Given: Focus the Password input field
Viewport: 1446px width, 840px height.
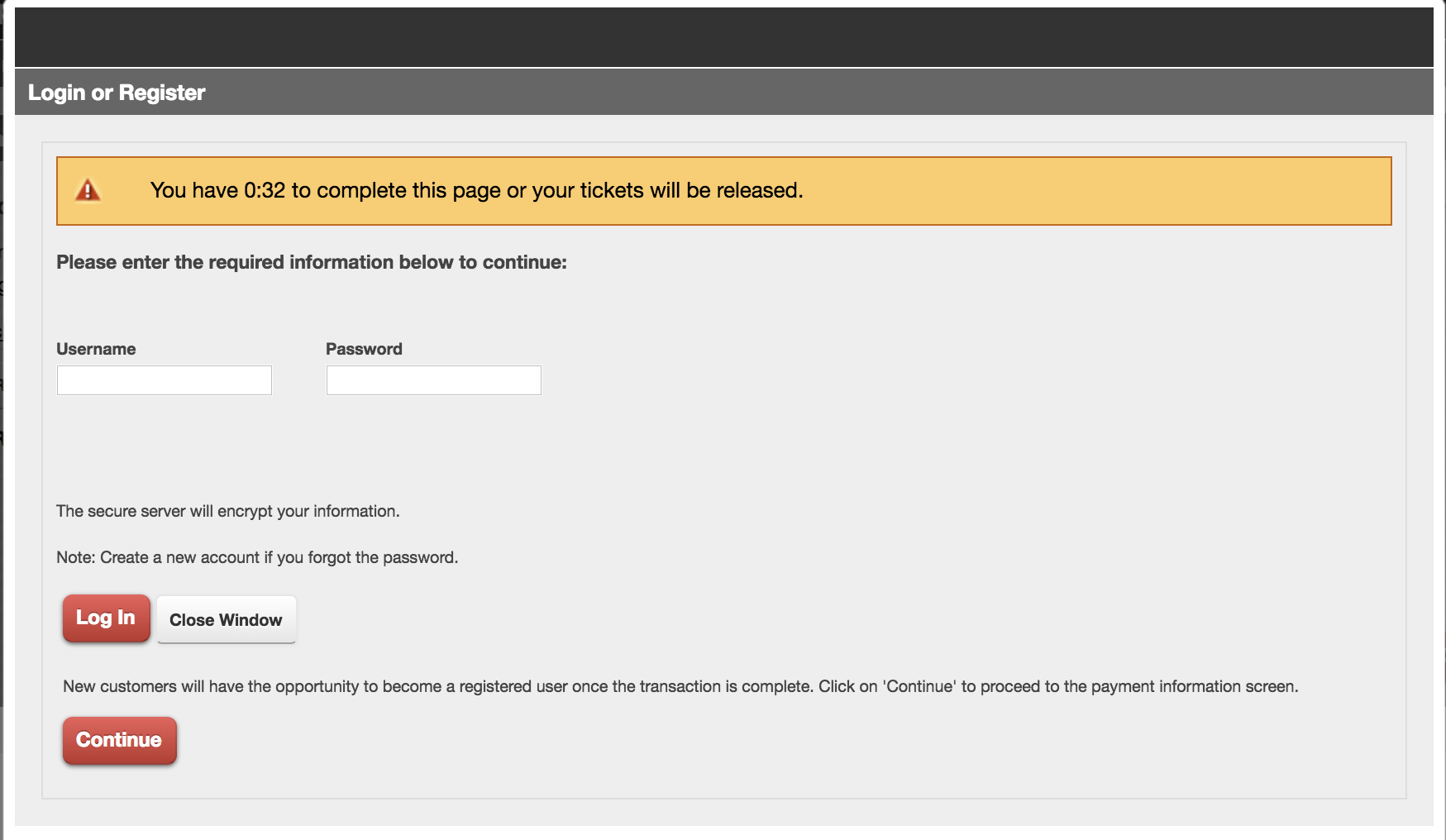Looking at the screenshot, I should (x=433, y=380).
